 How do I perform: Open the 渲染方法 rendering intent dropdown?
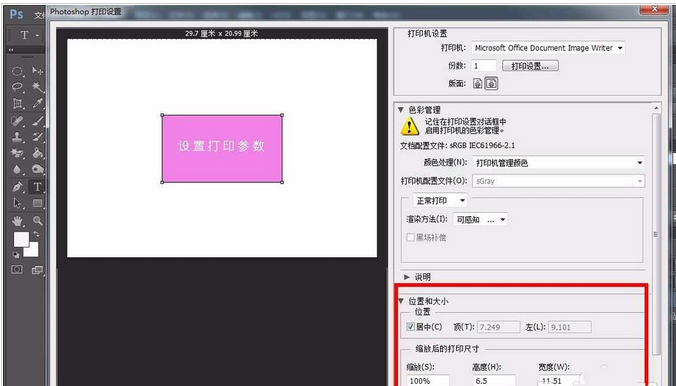pyautogui.click(x=480, y=220)
